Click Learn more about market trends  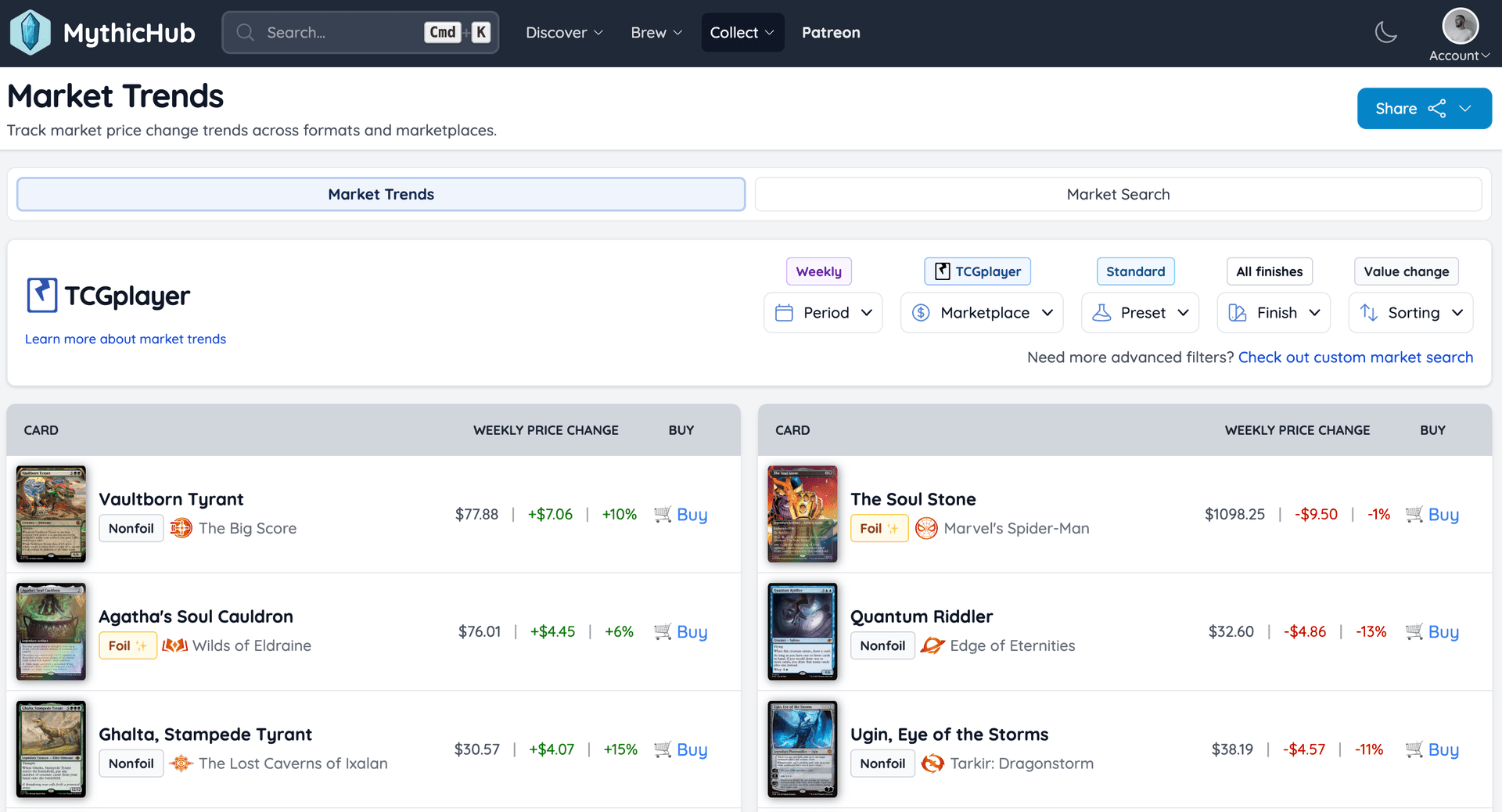pyautogui.click(x=125, y=339)
